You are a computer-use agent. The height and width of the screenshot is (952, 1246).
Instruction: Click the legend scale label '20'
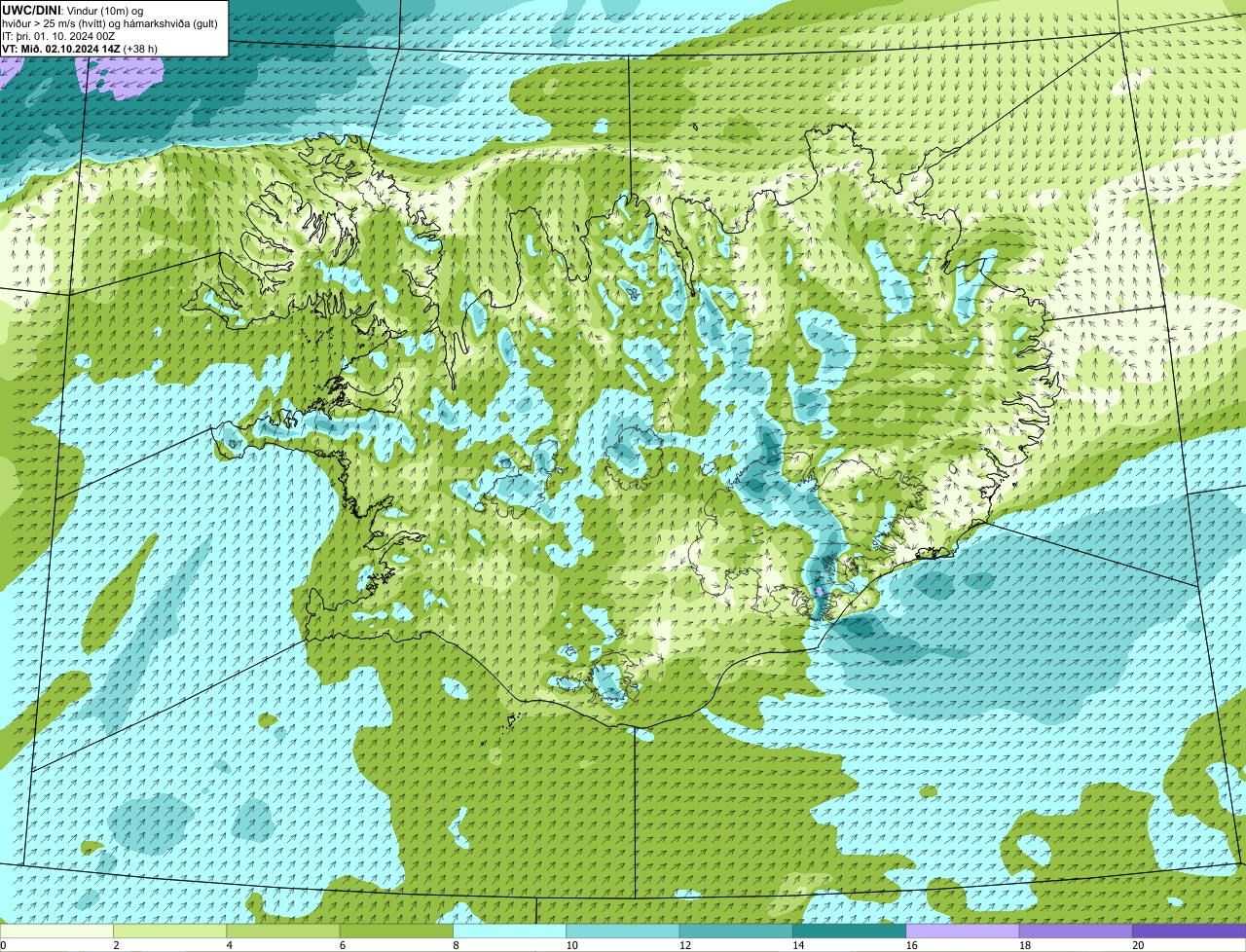(1138, 945)
